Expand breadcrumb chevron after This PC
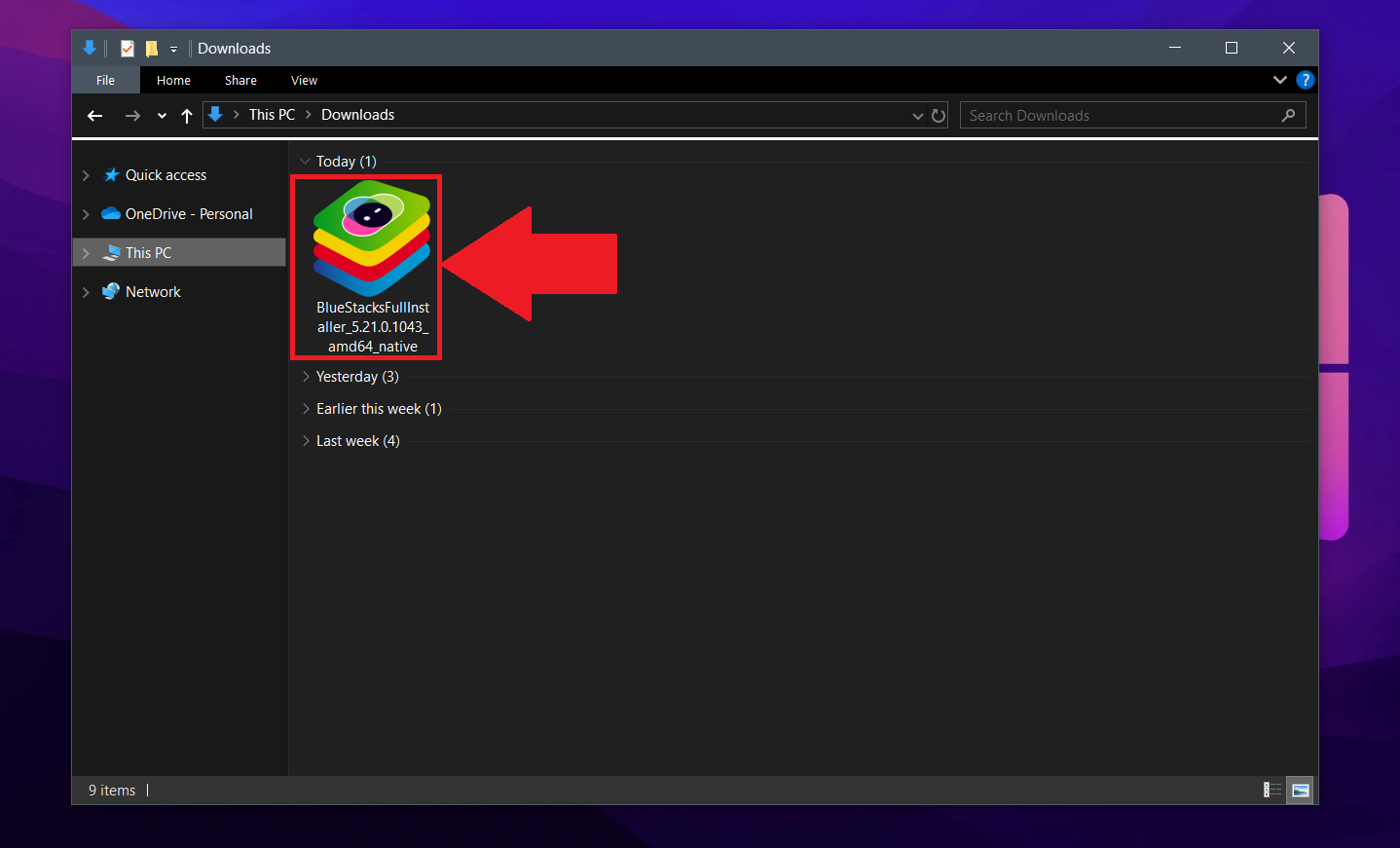 (309, 115)
